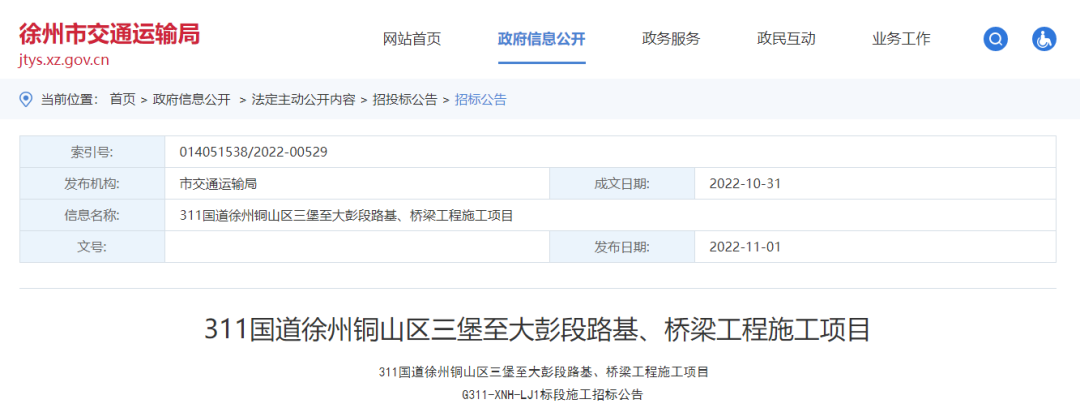This screenshot has width=1080, height=408.
Task: Go to 网站首页 menu item
Action: [x=412, y=39]
